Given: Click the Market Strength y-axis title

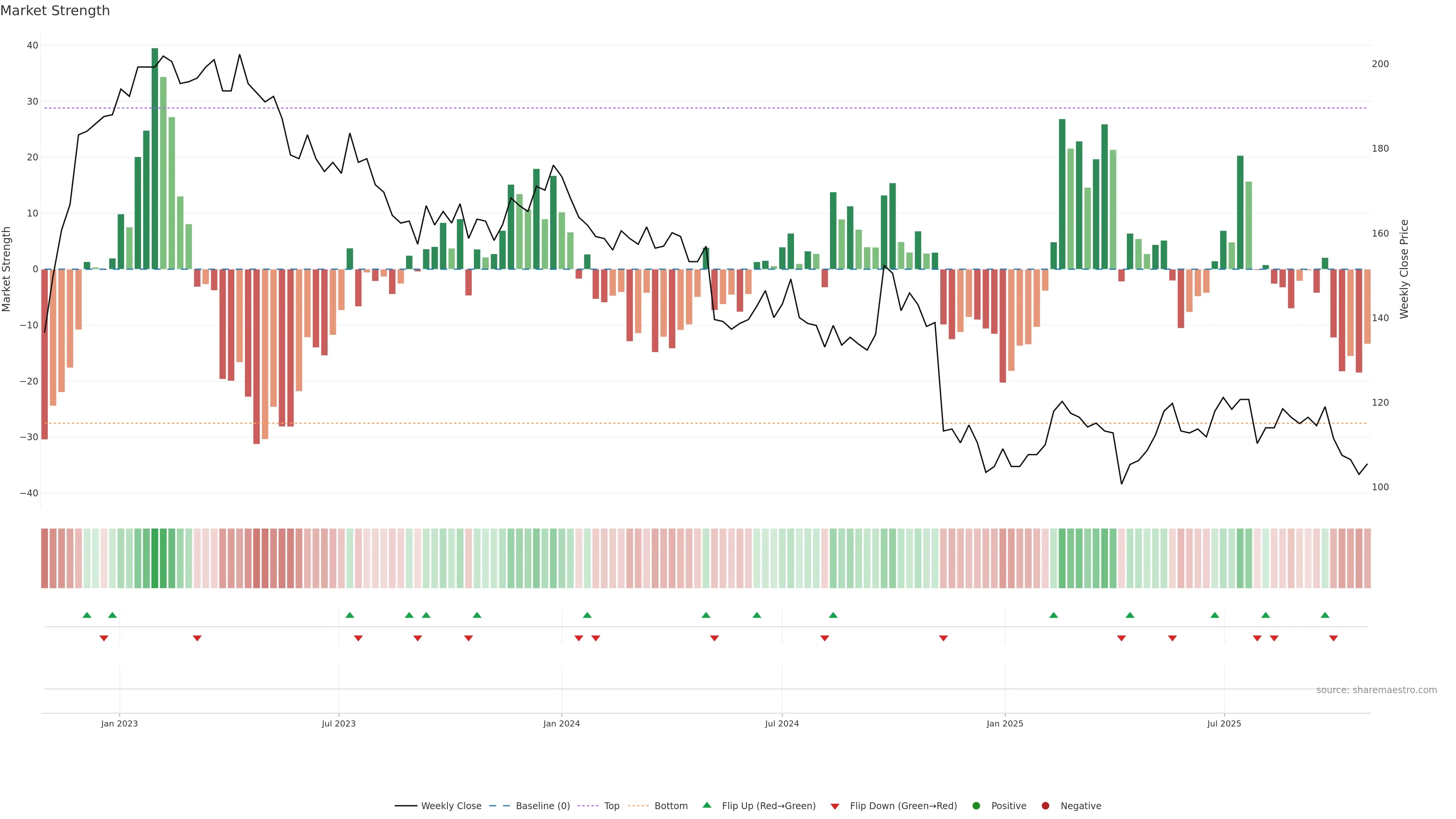Looking at the screenshot, I should pos(7,269).
